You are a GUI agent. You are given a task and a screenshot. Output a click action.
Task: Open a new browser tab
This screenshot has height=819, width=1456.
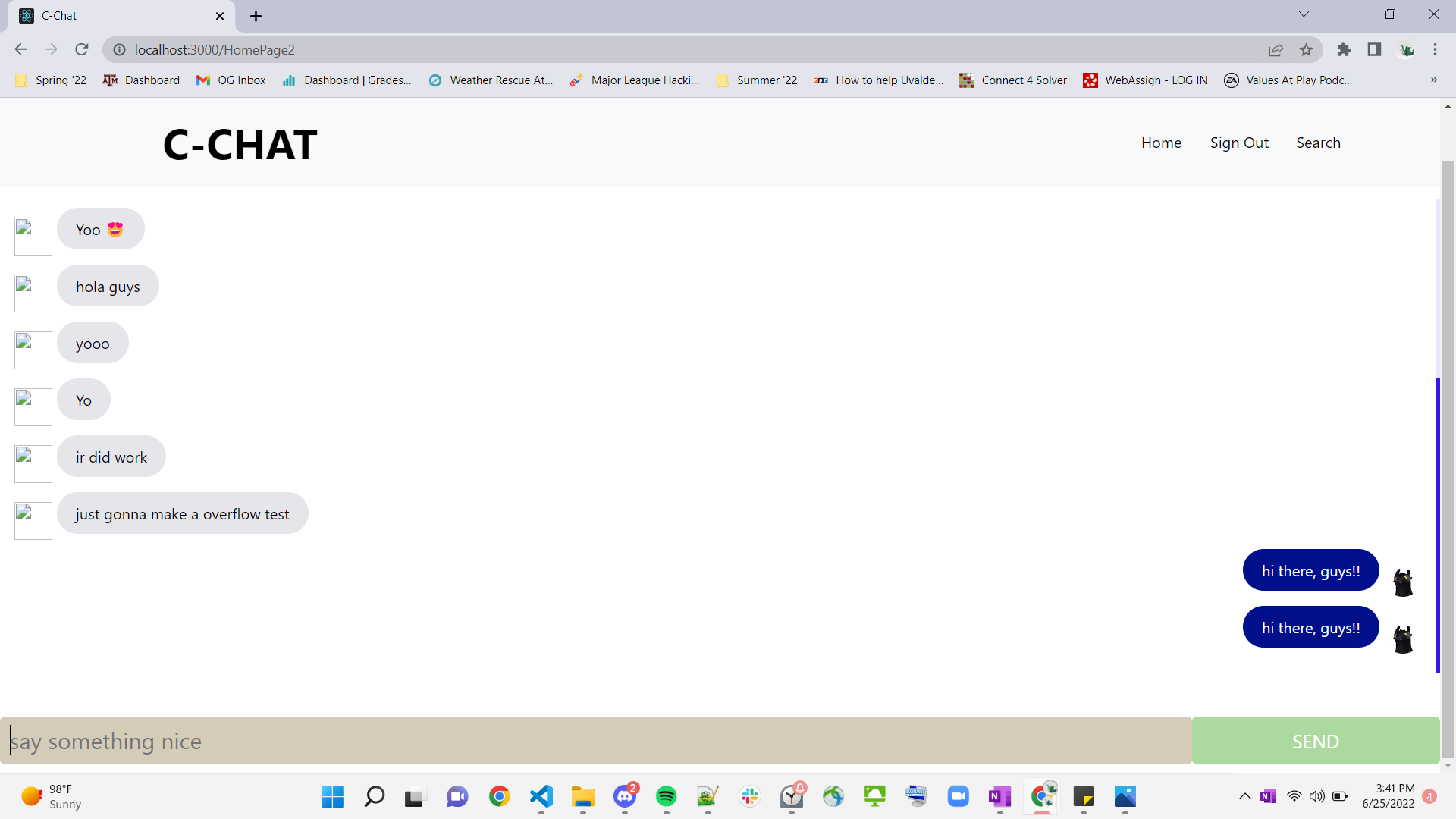click(x=256, y=16)
